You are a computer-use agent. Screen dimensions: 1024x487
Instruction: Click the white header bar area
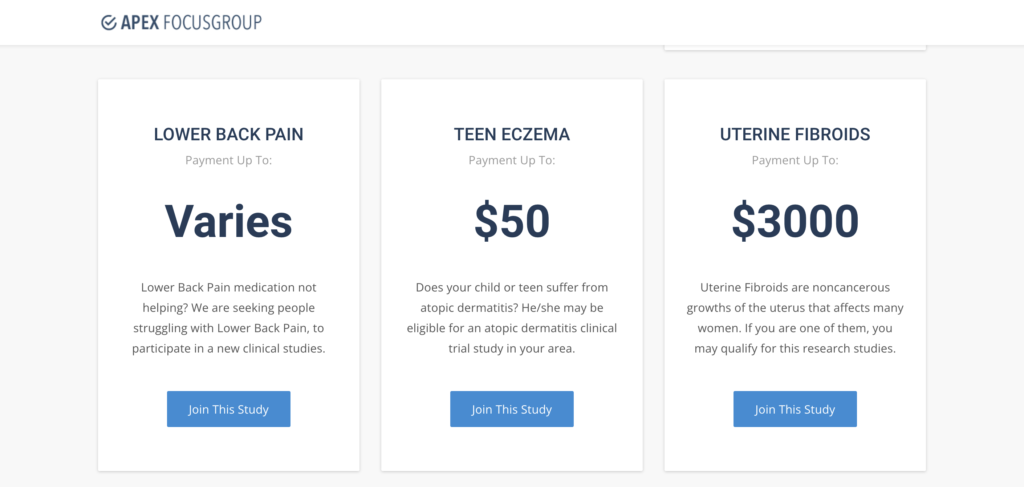(512, 22)
